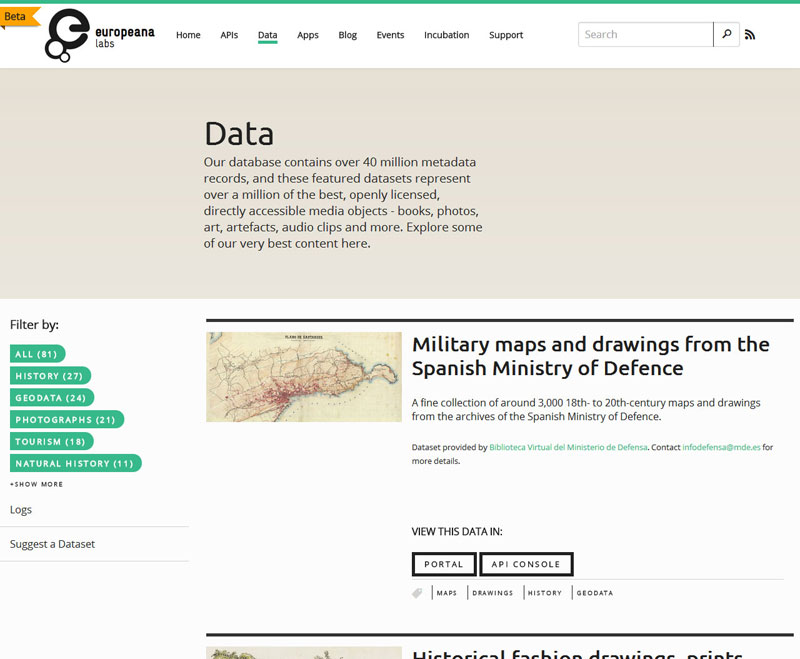Select the Data navigation tab
The width and height of the screenshot is (800, 659).
[267, 35]
